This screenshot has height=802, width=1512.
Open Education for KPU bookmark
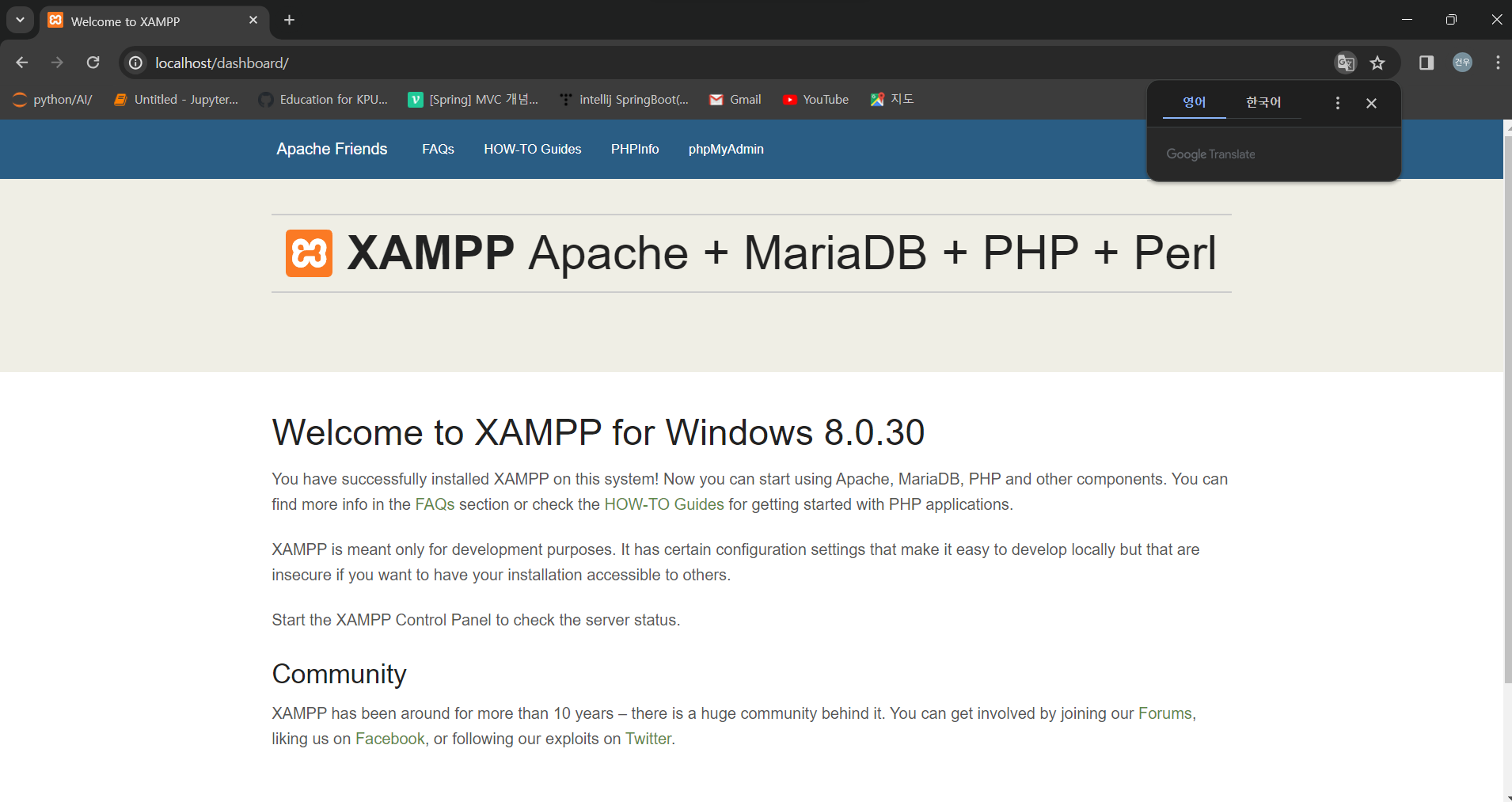(324, 100)
